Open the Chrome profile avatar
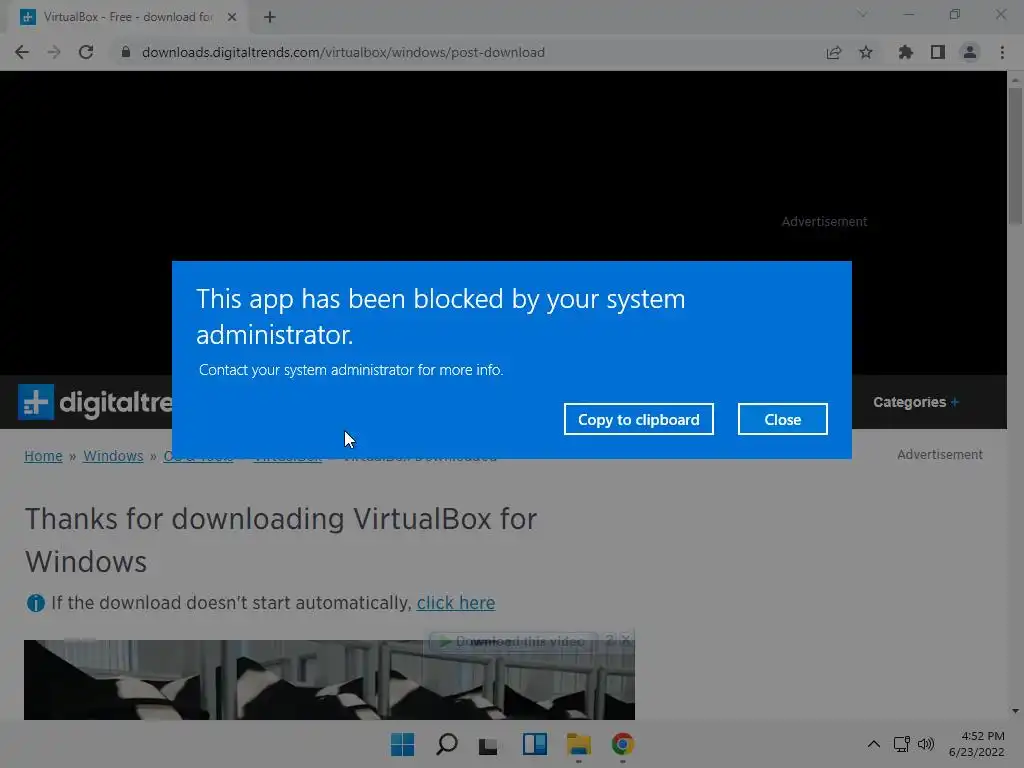1024x768 pixels. pyautogui.click(x=970, y=52)
